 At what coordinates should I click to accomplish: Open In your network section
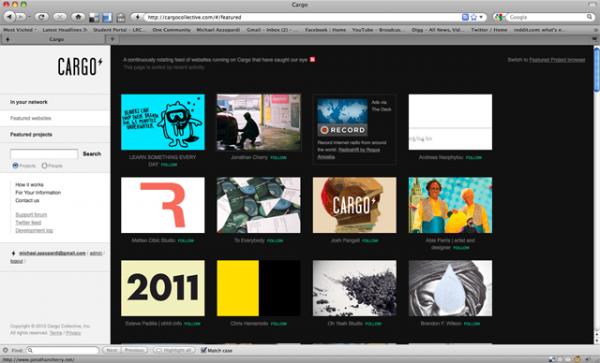point(29,102)
